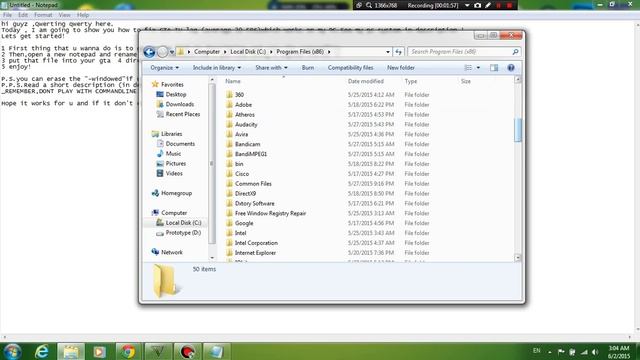Click the Explorer forward arrow button
The width and height of the screenshot is (640, 360).
162,52
